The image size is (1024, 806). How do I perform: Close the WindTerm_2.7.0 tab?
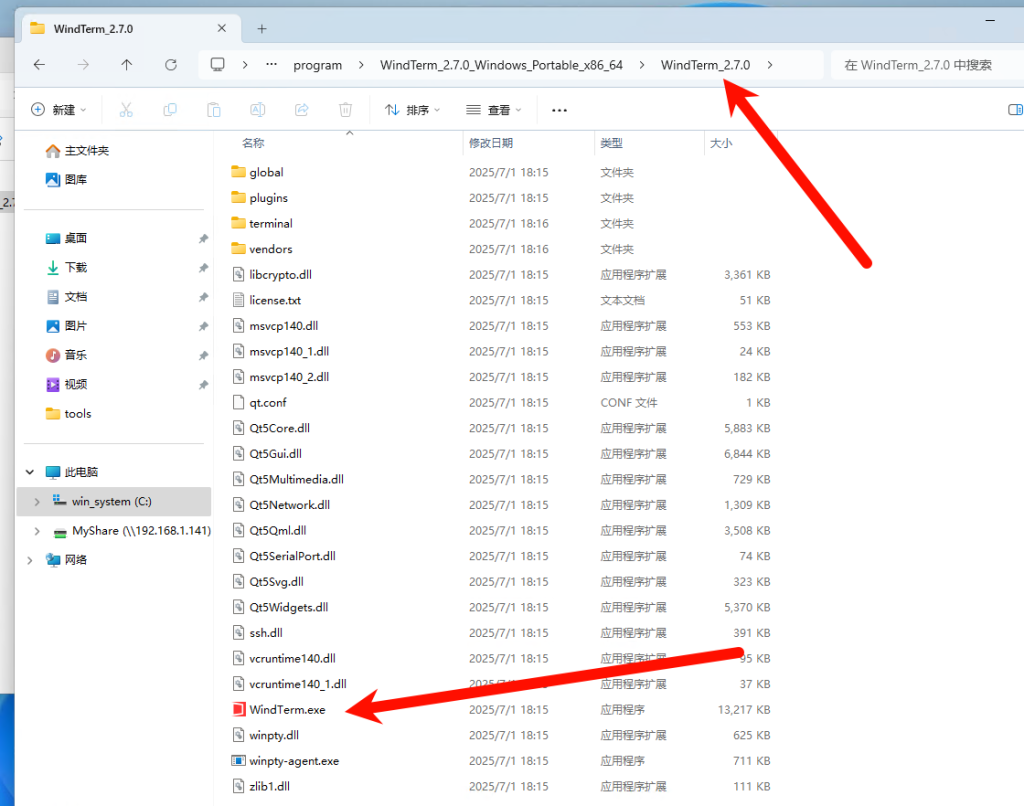coord(221,28)
